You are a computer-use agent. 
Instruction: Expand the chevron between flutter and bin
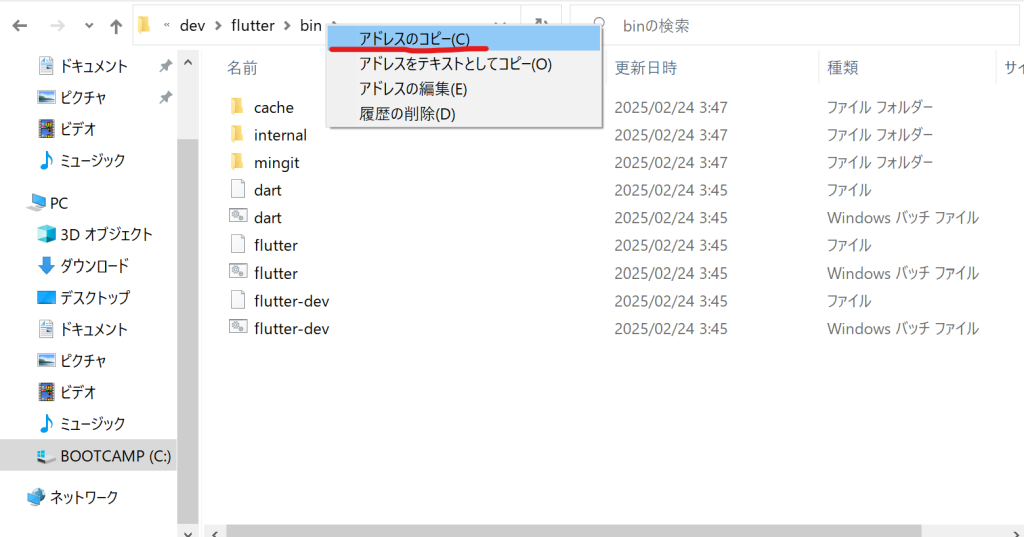click(287, 26)
